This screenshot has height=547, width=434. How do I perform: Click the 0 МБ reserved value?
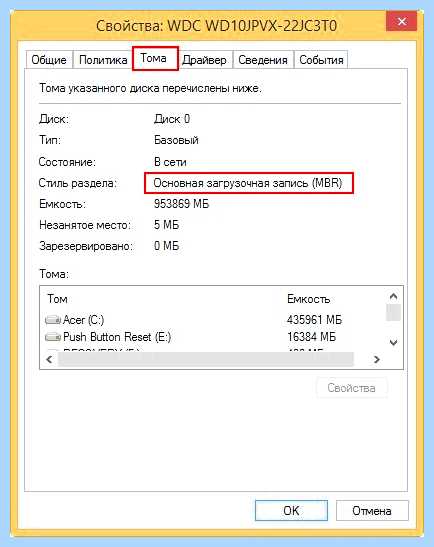pyautogui.click(x=166, y=246)
